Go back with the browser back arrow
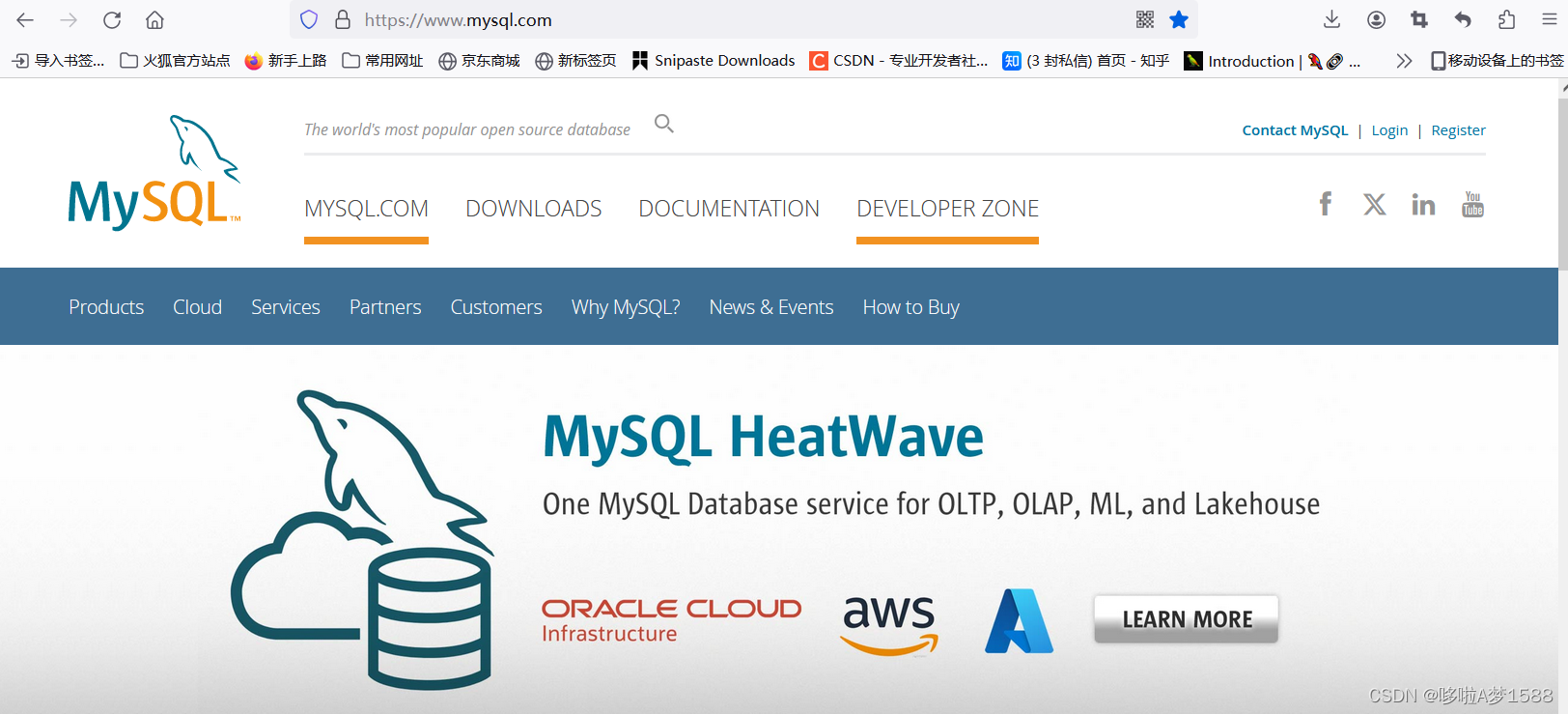This screenshot has width=1568, height=714. tap(25, 19)
